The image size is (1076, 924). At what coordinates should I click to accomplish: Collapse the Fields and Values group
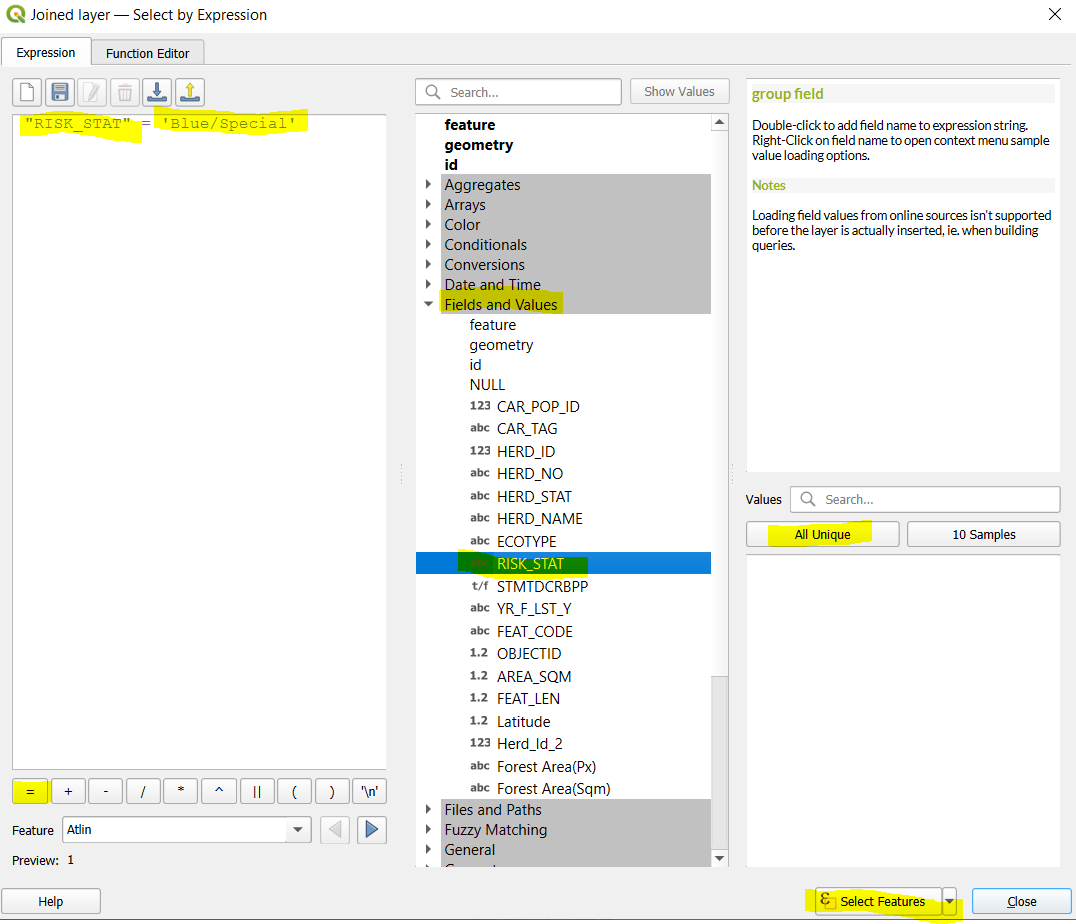(x=429, y=304)
